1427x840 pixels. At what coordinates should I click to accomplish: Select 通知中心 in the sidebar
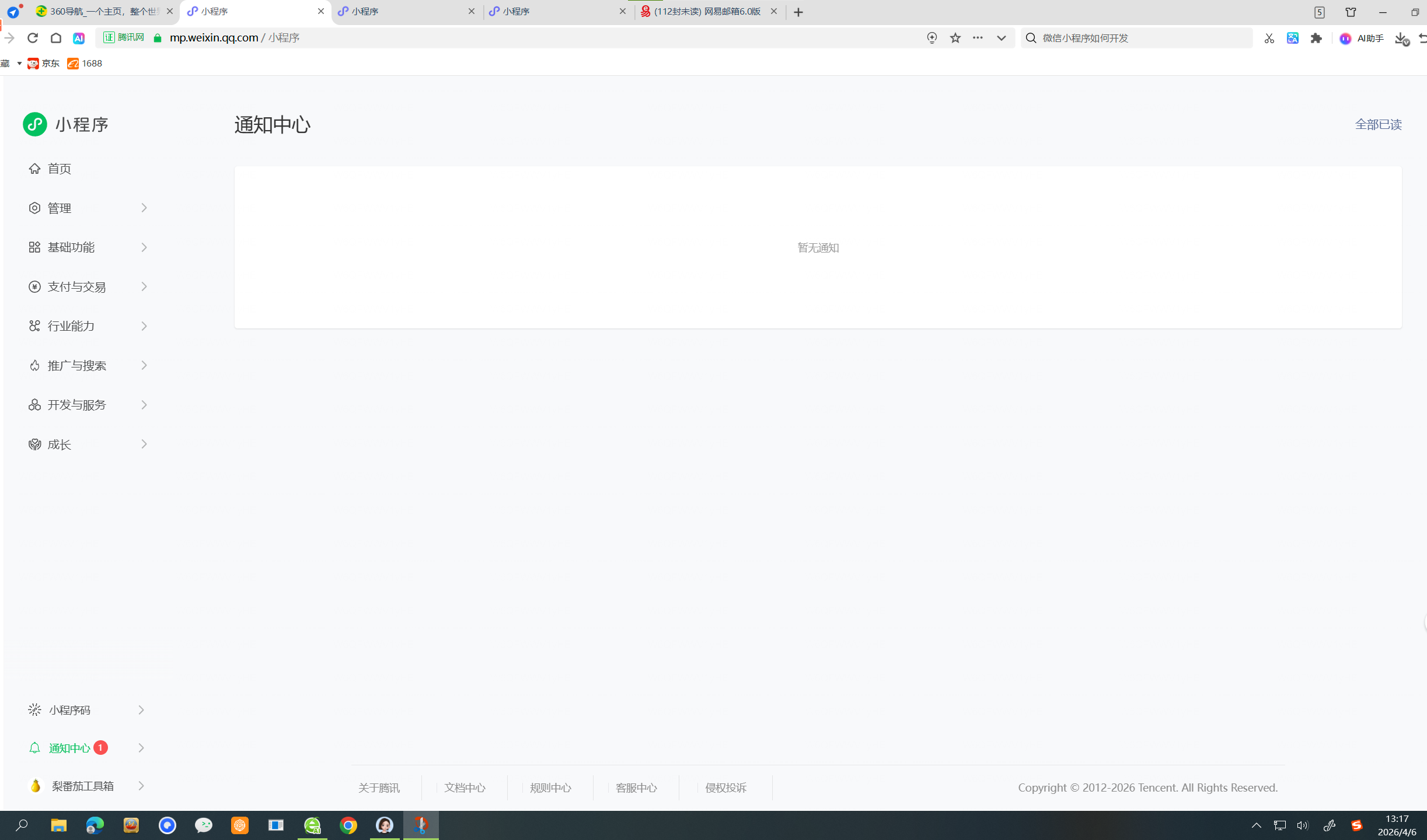[70, 748]
